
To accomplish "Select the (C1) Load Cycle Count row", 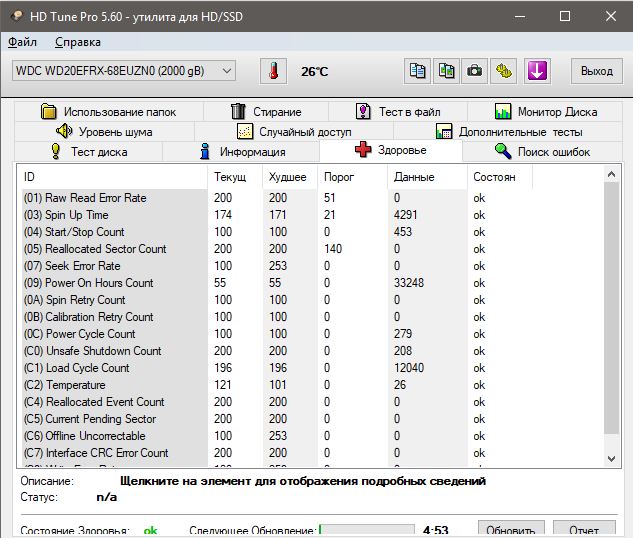I will point(275,368).
